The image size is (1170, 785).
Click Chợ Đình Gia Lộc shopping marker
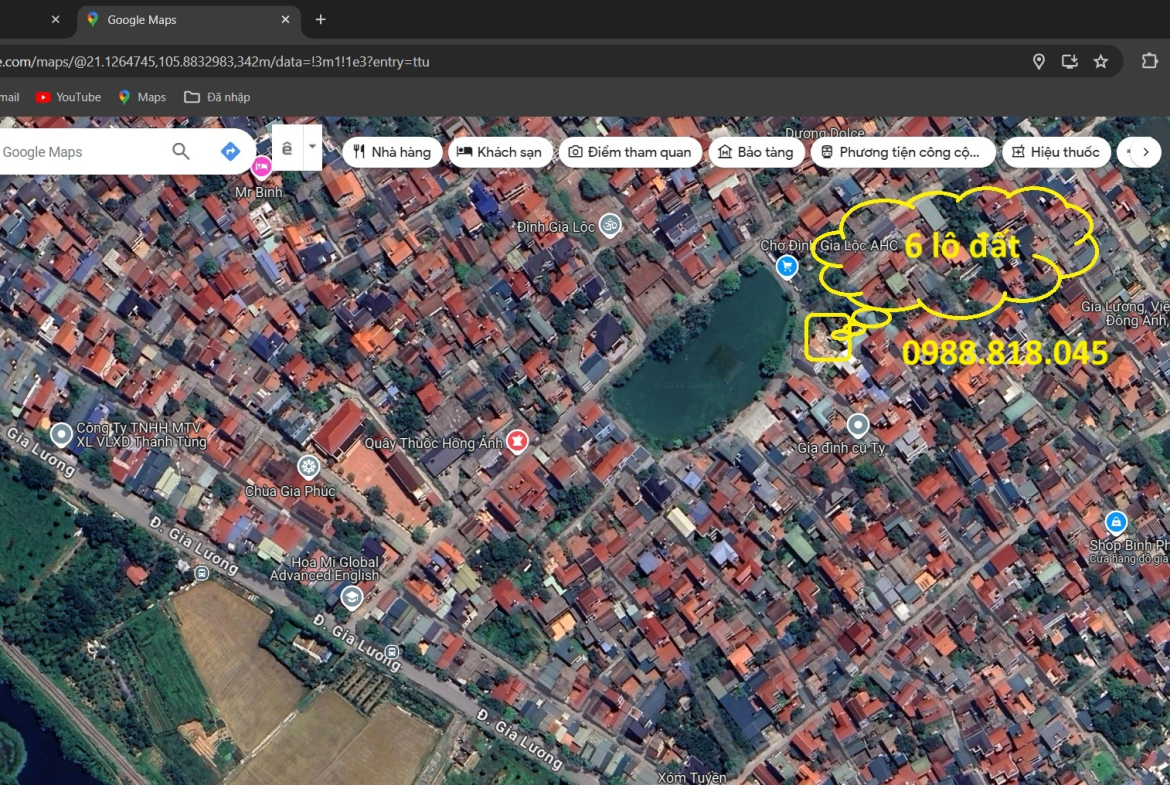[787, 266]
